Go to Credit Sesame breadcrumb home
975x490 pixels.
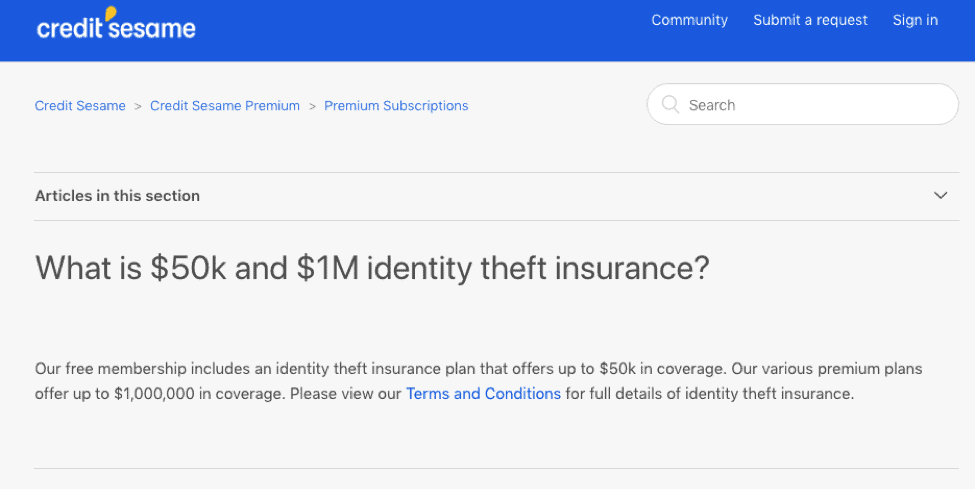(x=80, y=106)
